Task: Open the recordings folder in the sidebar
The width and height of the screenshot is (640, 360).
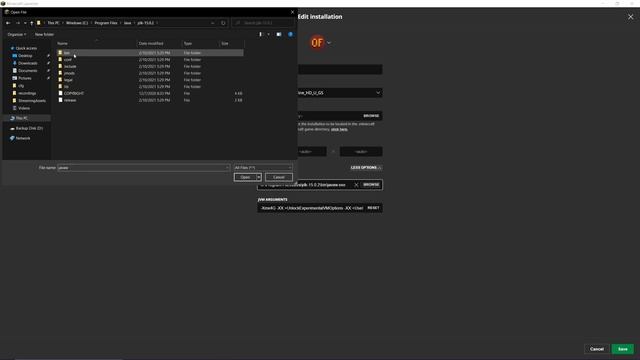Action: (x=27, y=93)
